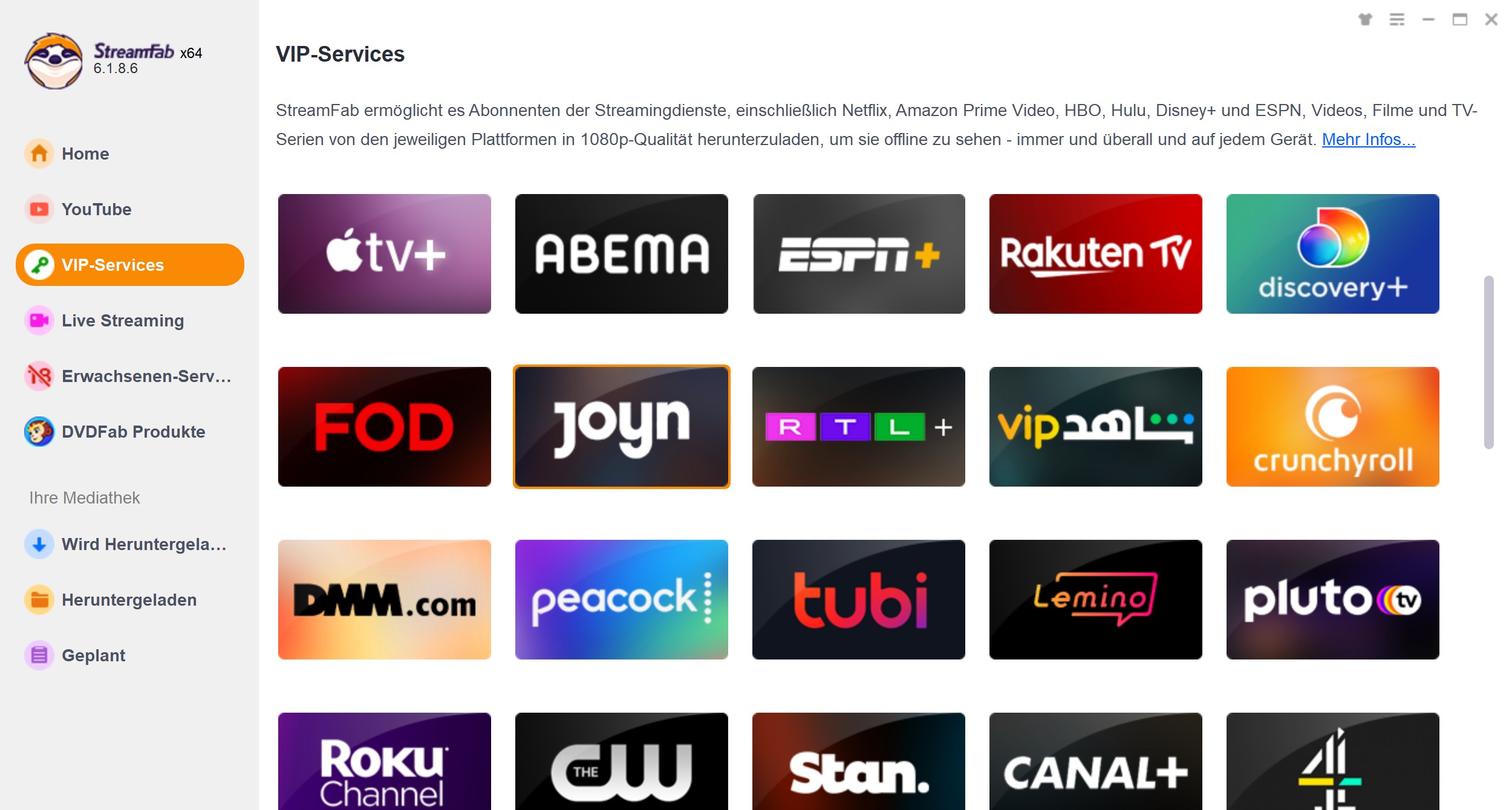Select Joyn VIP service thumbnail

click(622, 427)
